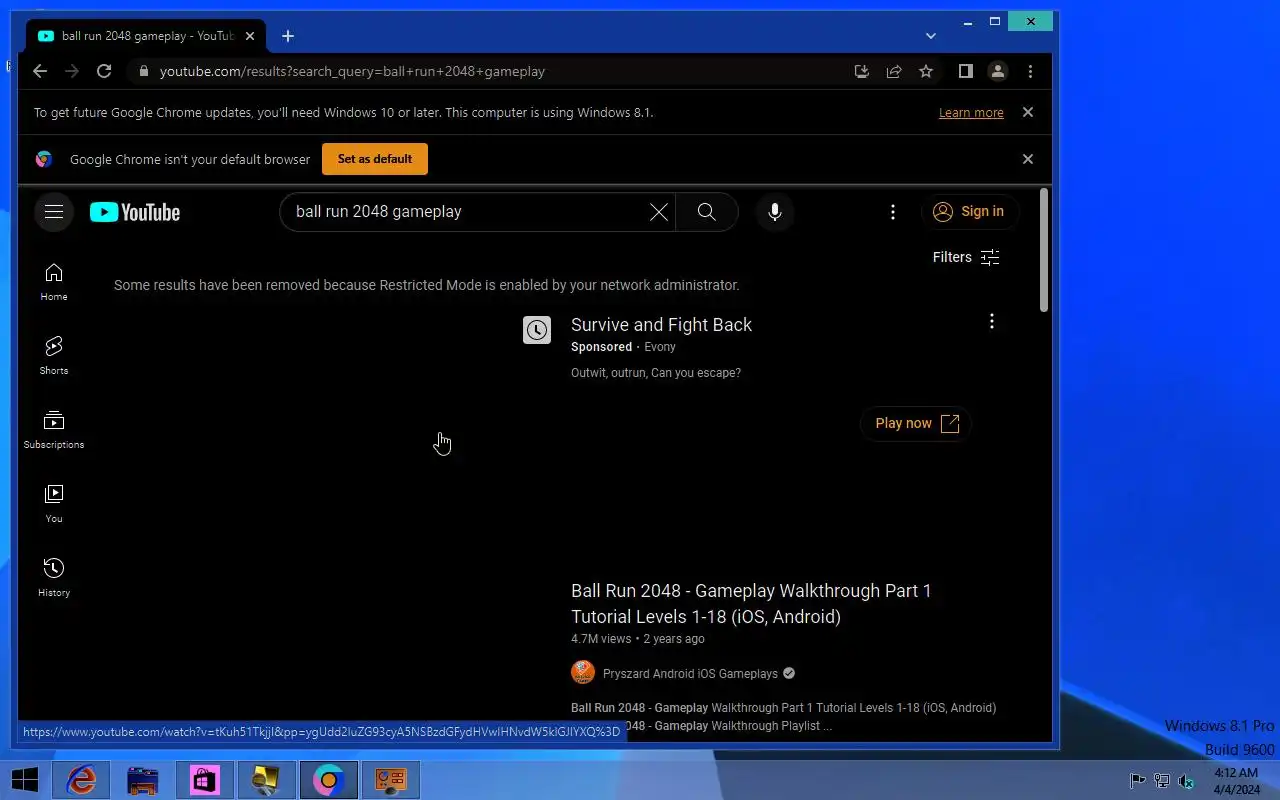Go back with browser back arrow

coord(40,71)
